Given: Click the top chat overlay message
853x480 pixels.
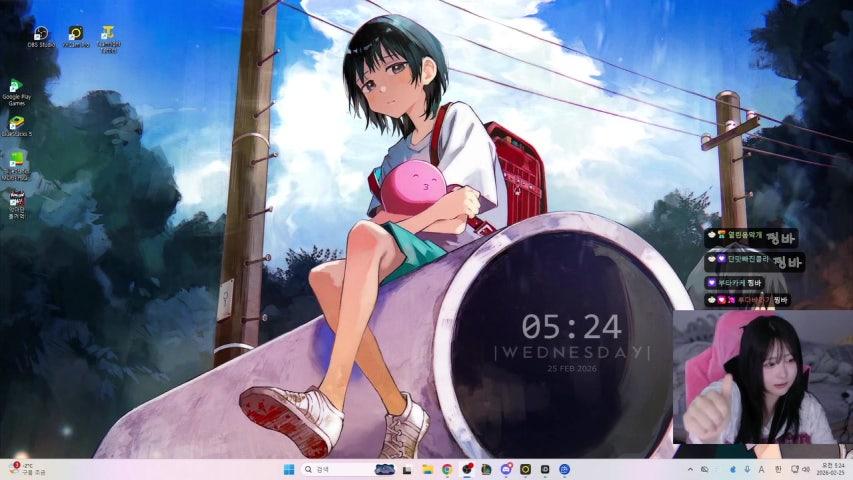Looking at the screenshot, I should pos(751,237).
